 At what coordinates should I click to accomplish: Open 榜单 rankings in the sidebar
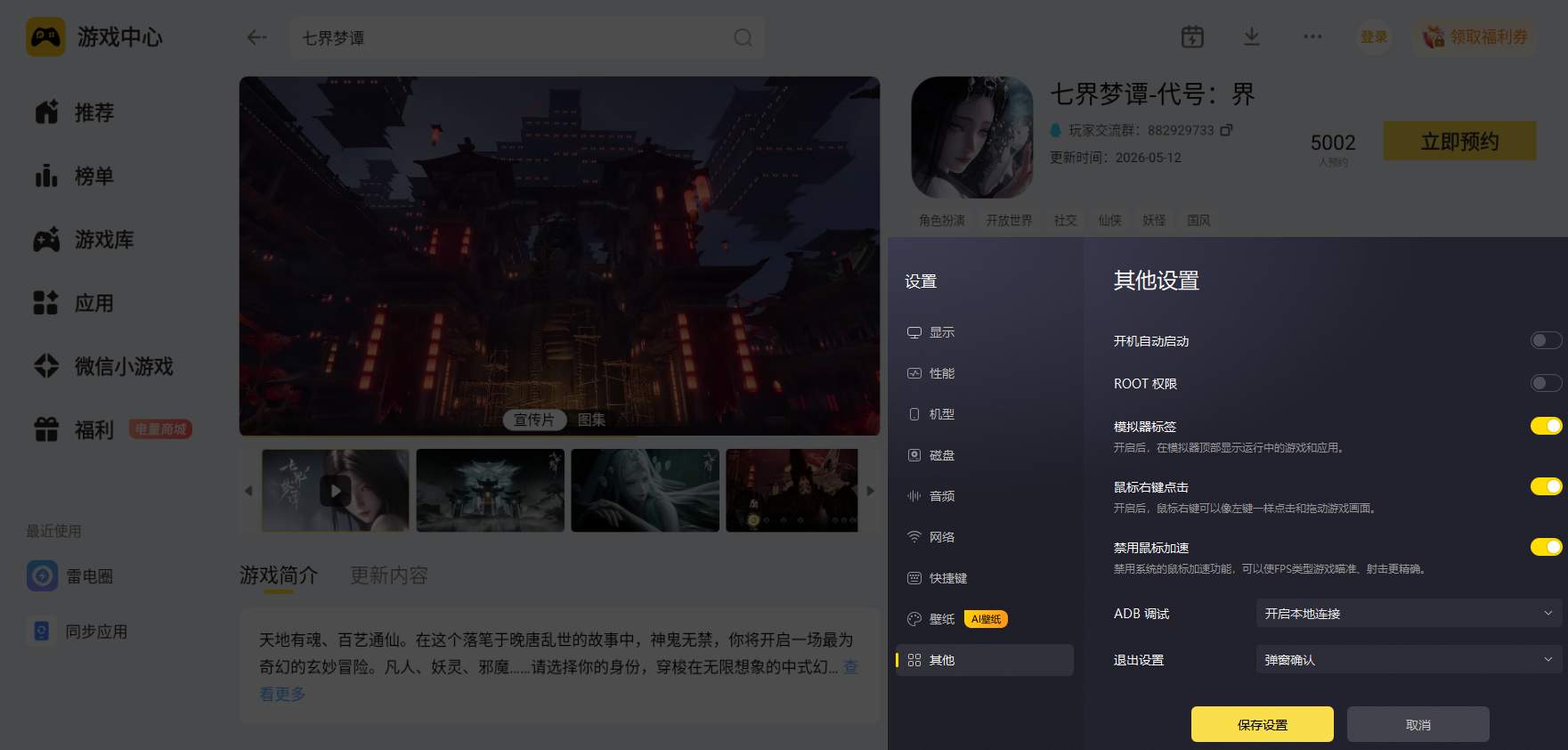coord(75,176)
